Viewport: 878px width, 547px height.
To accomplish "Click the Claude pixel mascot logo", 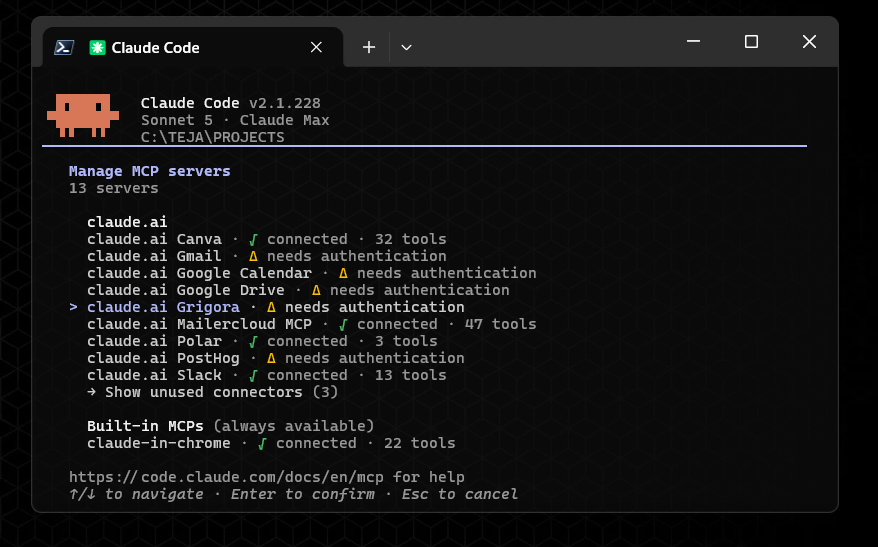I will tap(83, 115).
